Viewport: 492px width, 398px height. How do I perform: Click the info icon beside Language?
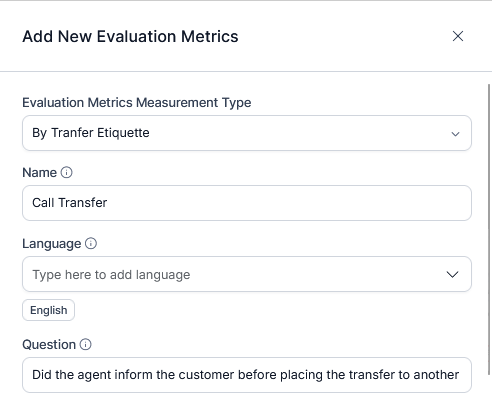[x=91, y=243]
